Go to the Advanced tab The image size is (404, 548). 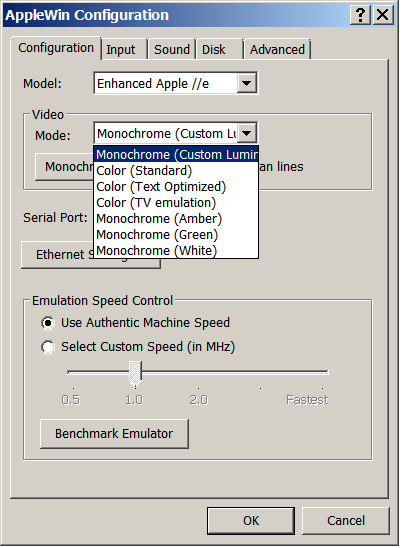tap(277, 50)
